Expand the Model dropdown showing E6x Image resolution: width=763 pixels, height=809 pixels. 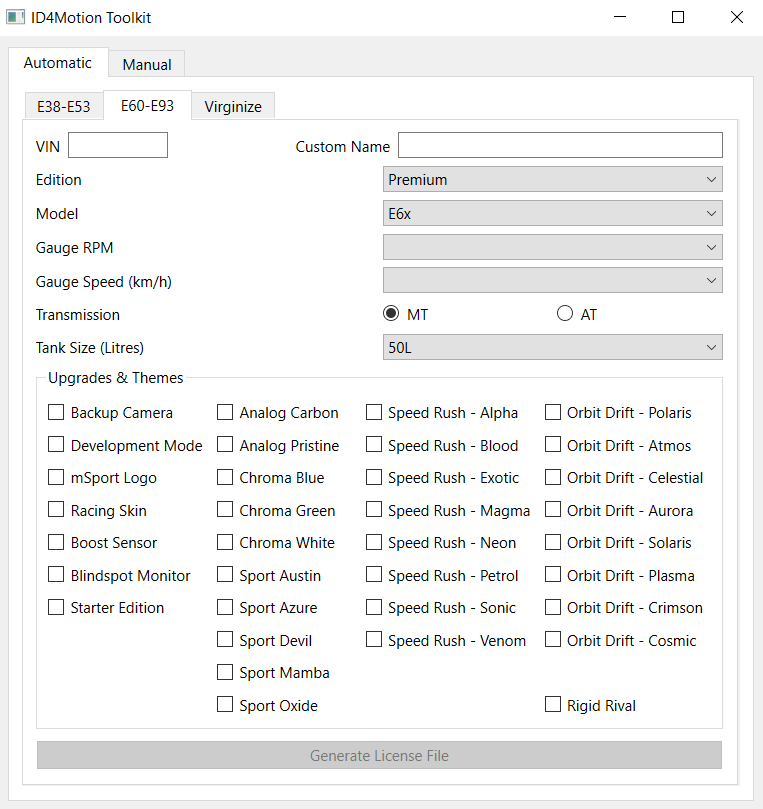553,214
